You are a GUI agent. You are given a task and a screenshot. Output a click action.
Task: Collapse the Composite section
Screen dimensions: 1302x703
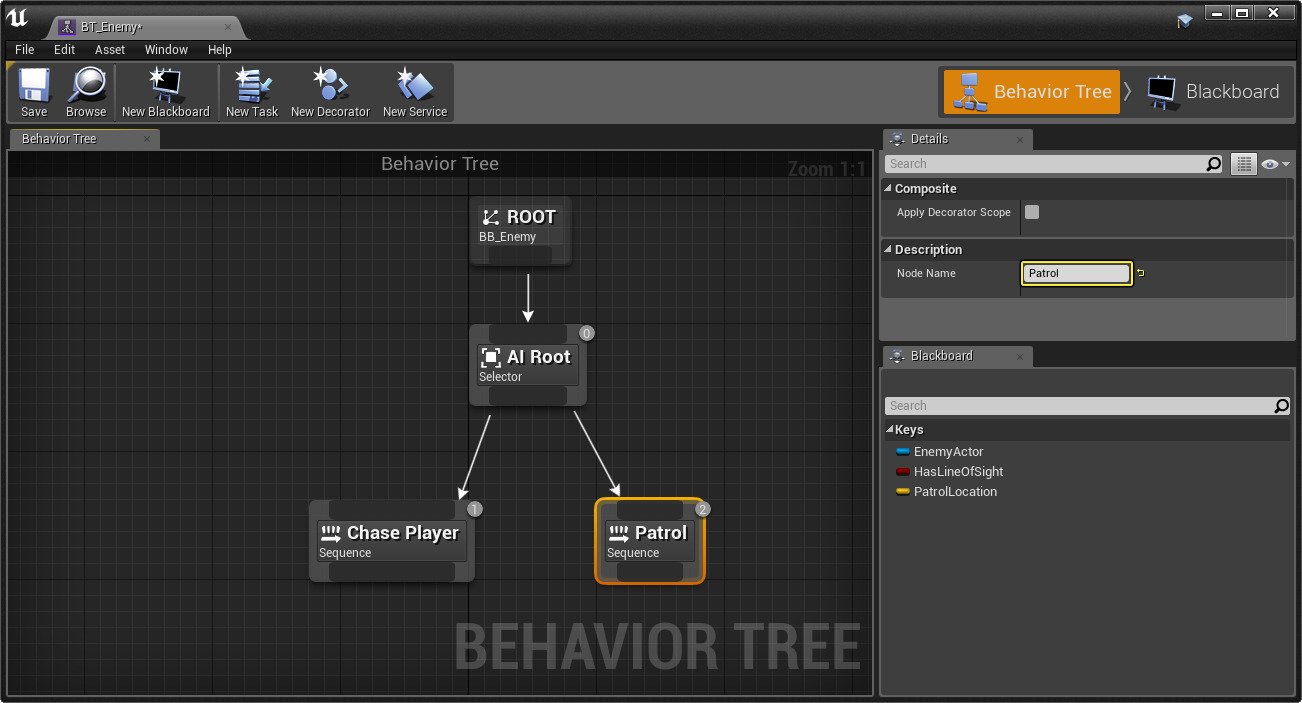tap(888, 188)
